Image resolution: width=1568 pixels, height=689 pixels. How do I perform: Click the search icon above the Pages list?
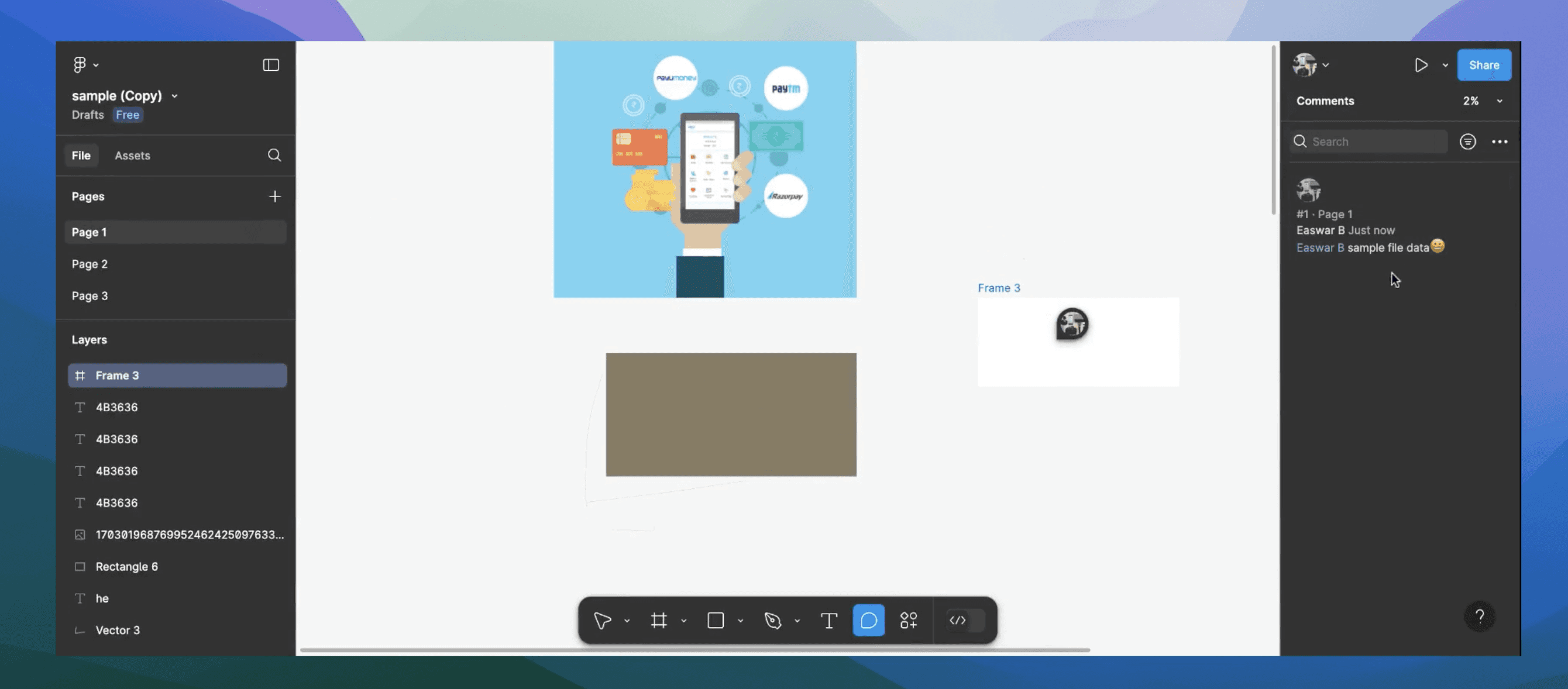point(274,155)
